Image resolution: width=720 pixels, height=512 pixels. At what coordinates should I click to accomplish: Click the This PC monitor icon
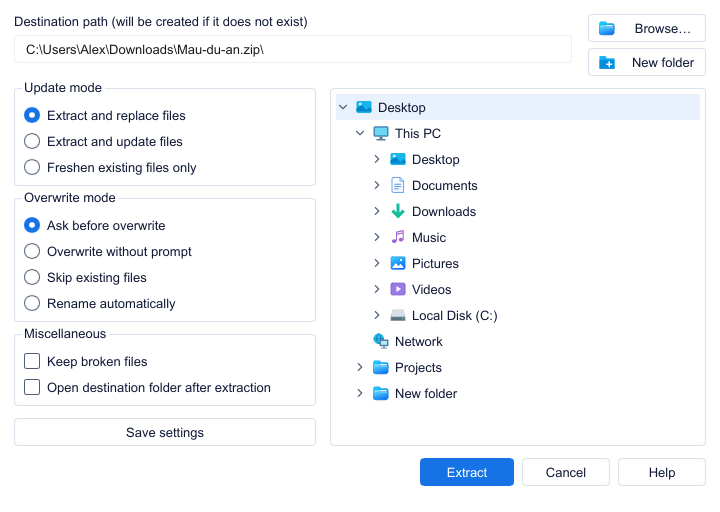[381, 133]
